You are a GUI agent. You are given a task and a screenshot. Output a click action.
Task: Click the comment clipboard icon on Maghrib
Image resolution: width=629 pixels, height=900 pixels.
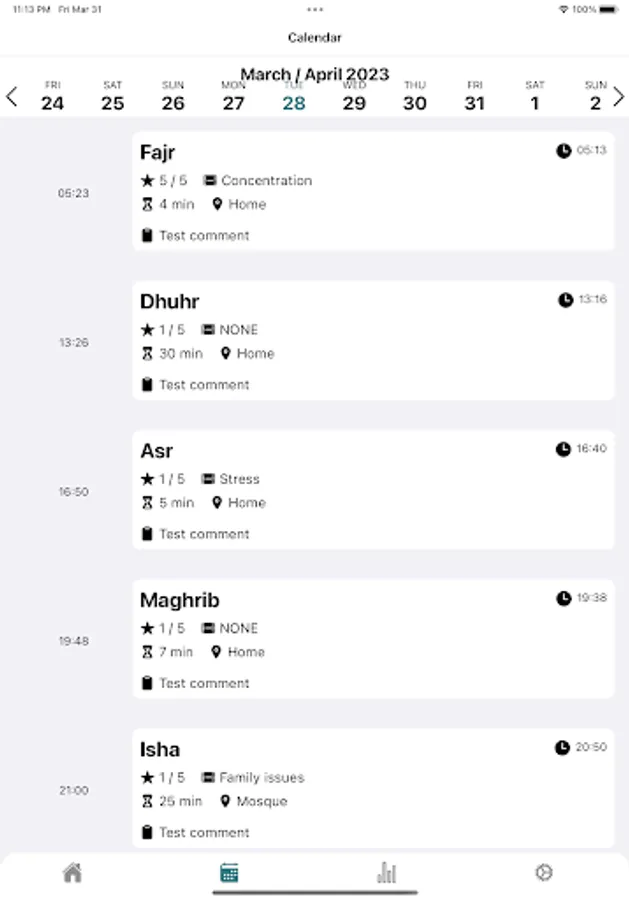point(147,683)
